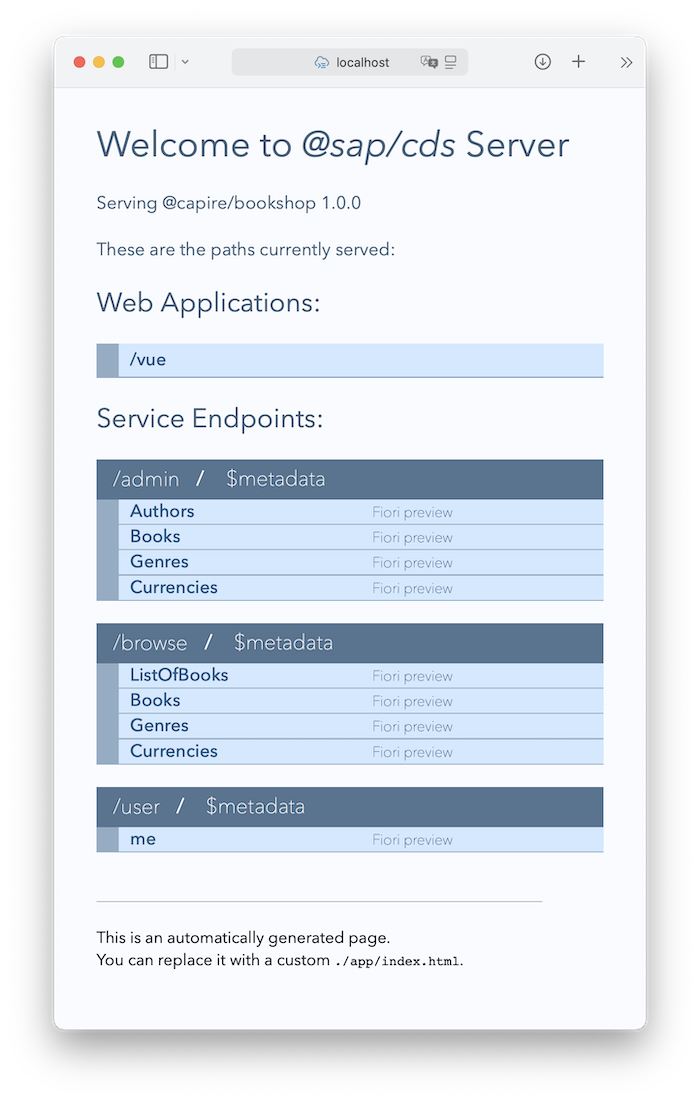Click the cloud icon beside localhost

click(x=321, y=62)
